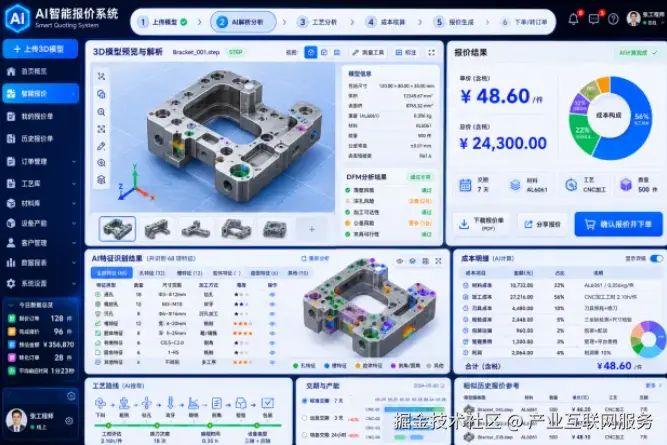
Task: Click the 3D cube icon at toolbar bottom
Action: click(x=101, y=180)
